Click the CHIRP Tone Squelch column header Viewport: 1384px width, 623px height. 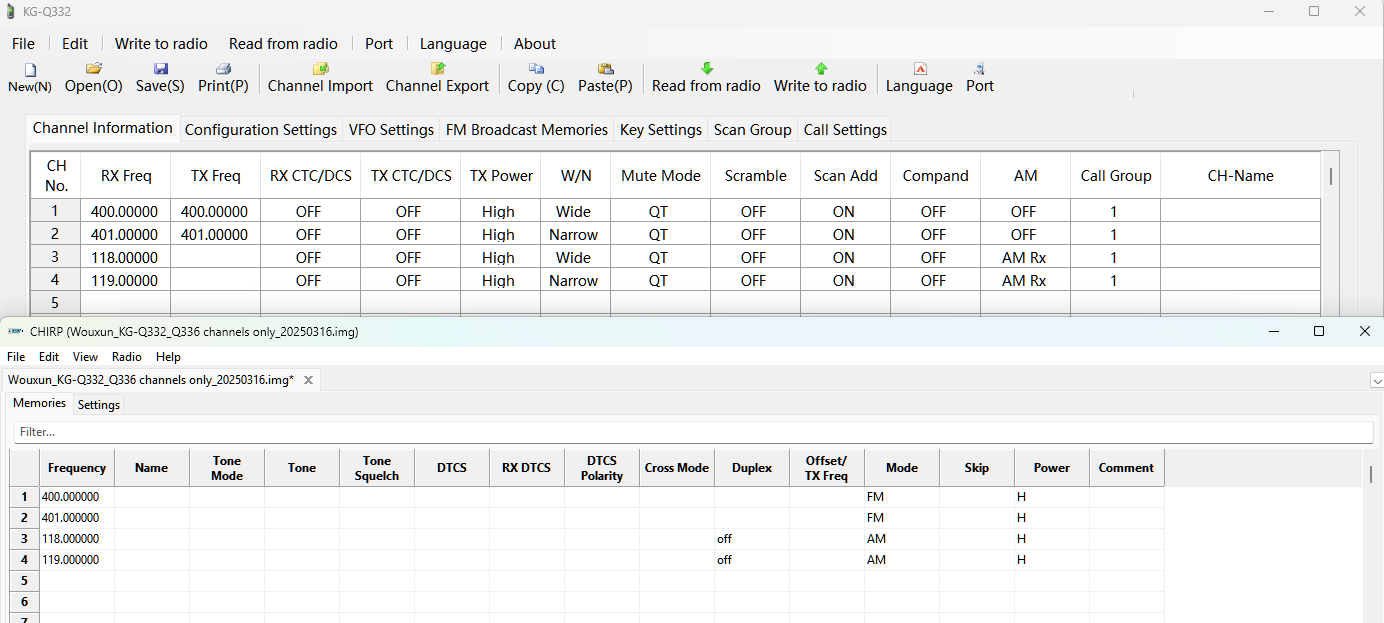click(x=377, y=468)
